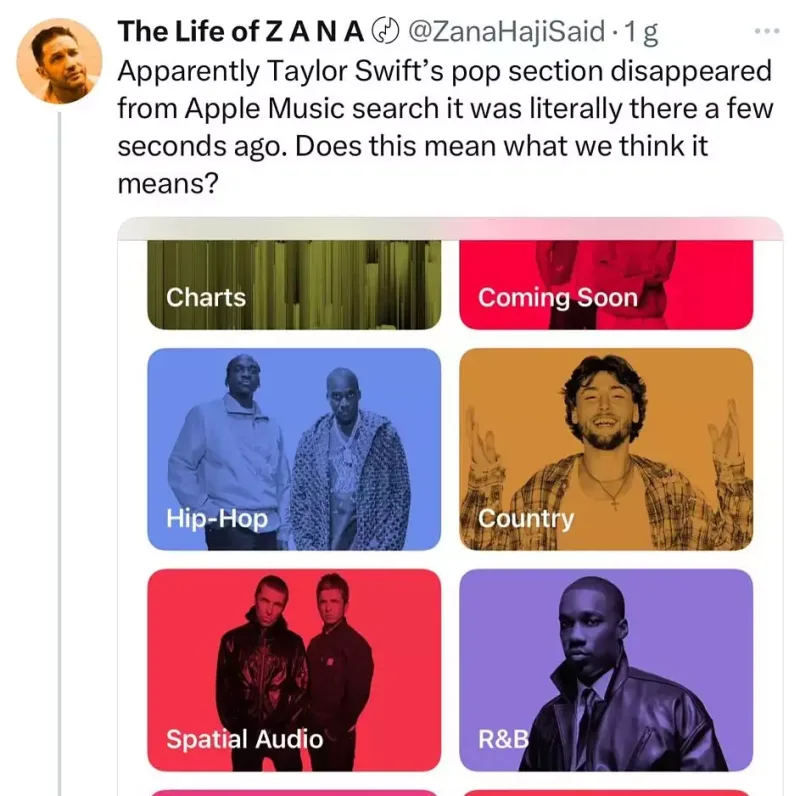The height and width of the screenshot is (796, 800).
Task: Open the three-dot more options menu
Action: tap(765, 32)
